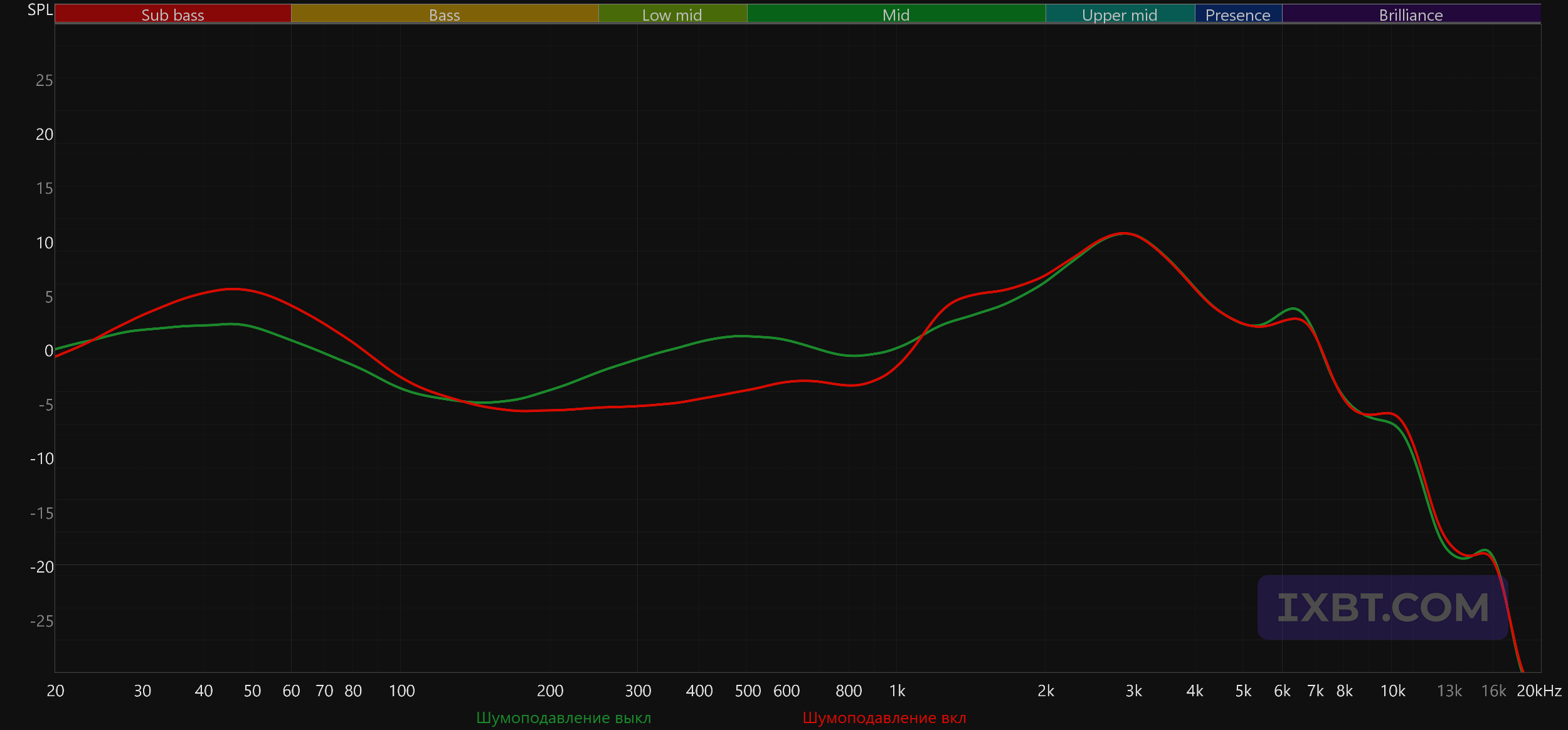Select the Bass band header
This screenshot has height=730, width=1568.
click(444, 14)
